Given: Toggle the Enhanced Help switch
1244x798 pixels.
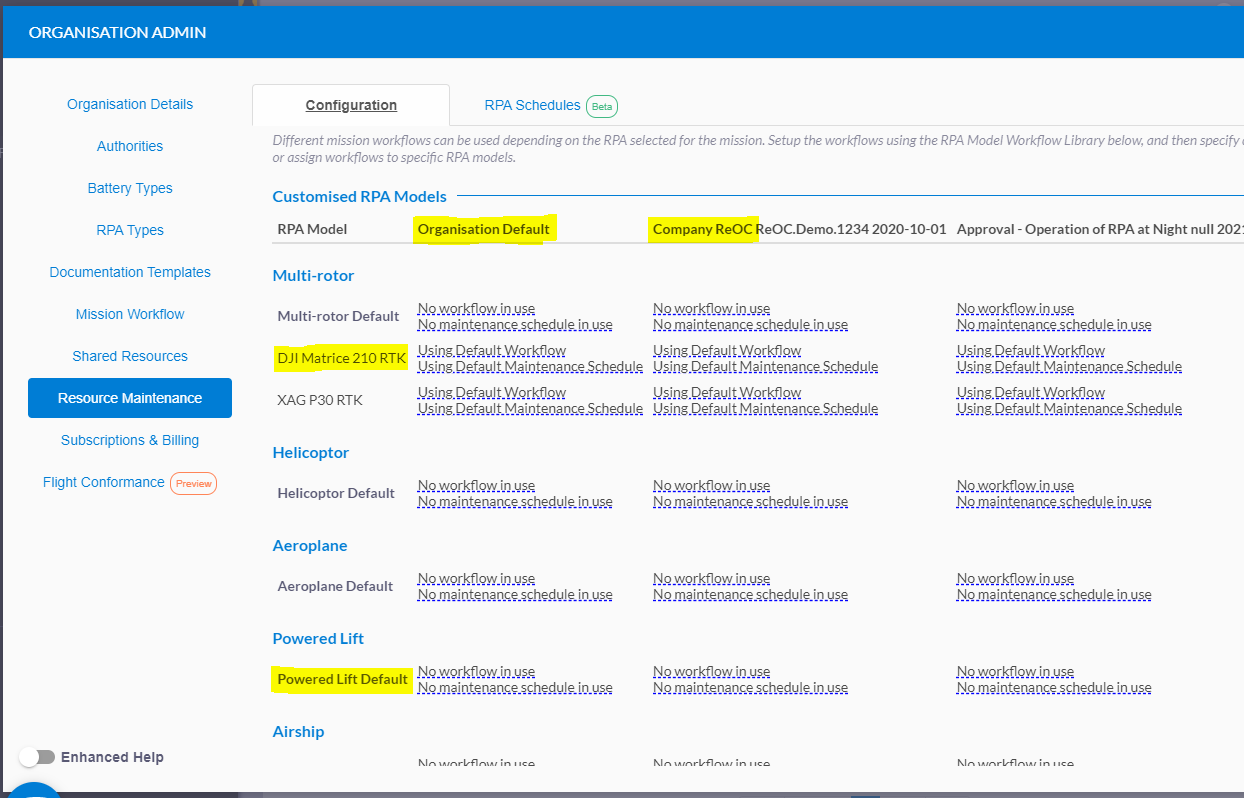Looking at the screenshot, I should pyautogui.click(x=37, y=757).
